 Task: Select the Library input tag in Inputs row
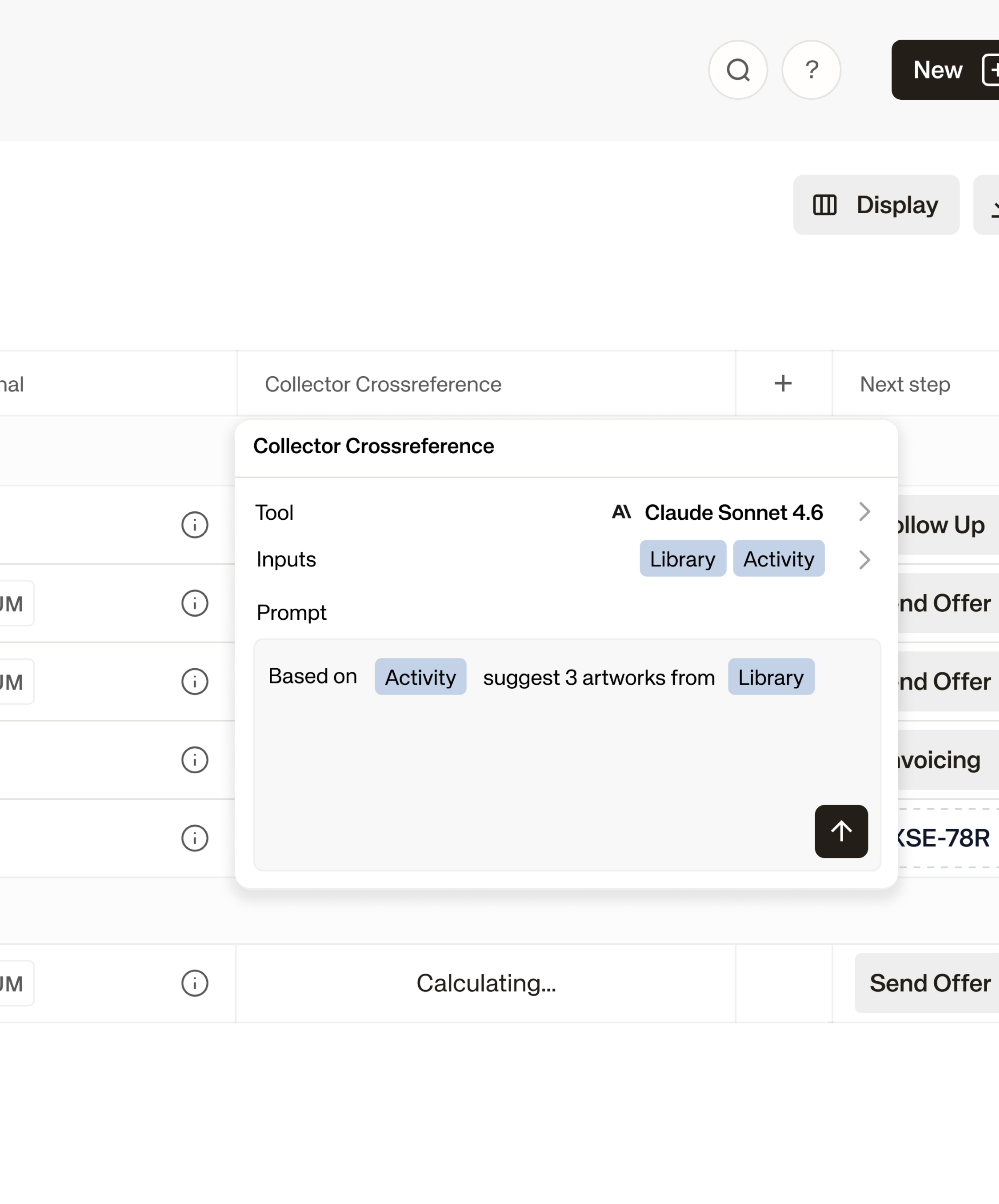(x=683, y=559)
